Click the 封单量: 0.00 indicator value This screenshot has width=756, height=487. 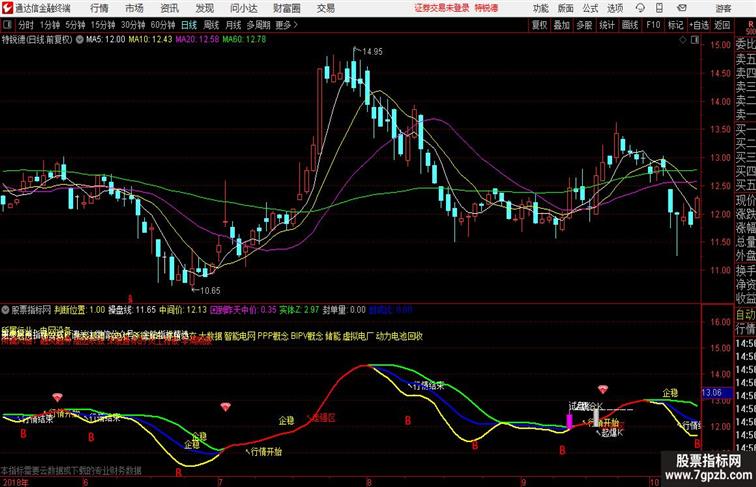344,310
